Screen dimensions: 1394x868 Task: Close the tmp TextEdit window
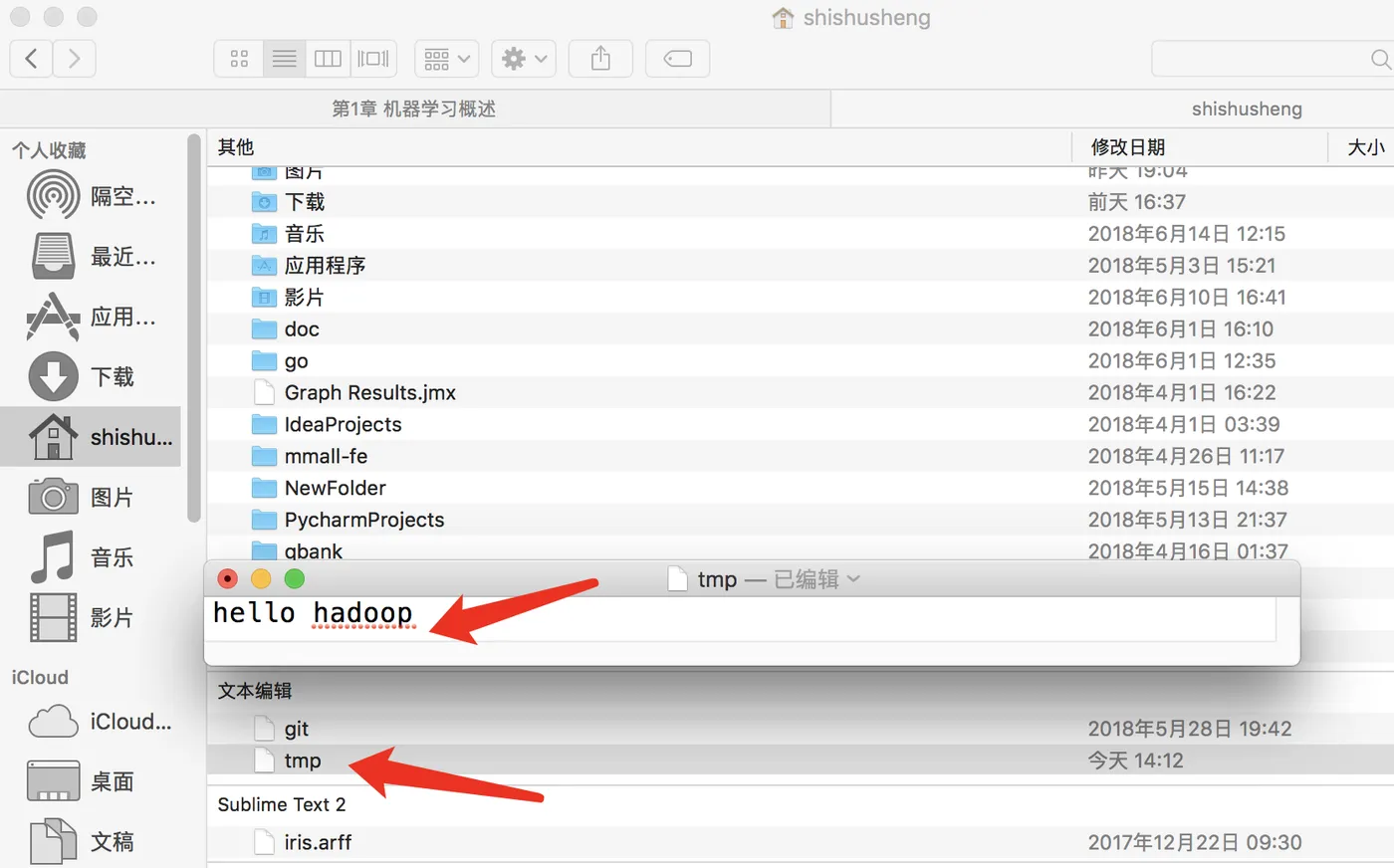pos(228,578)
